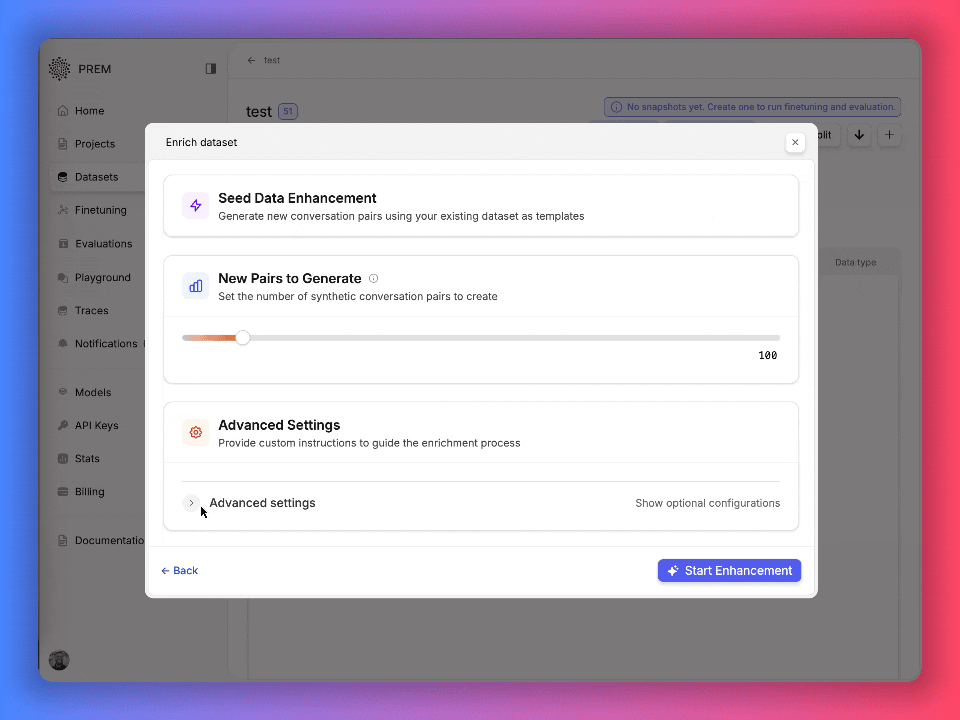
Task: Open Billing page
Action: (89, 492)
